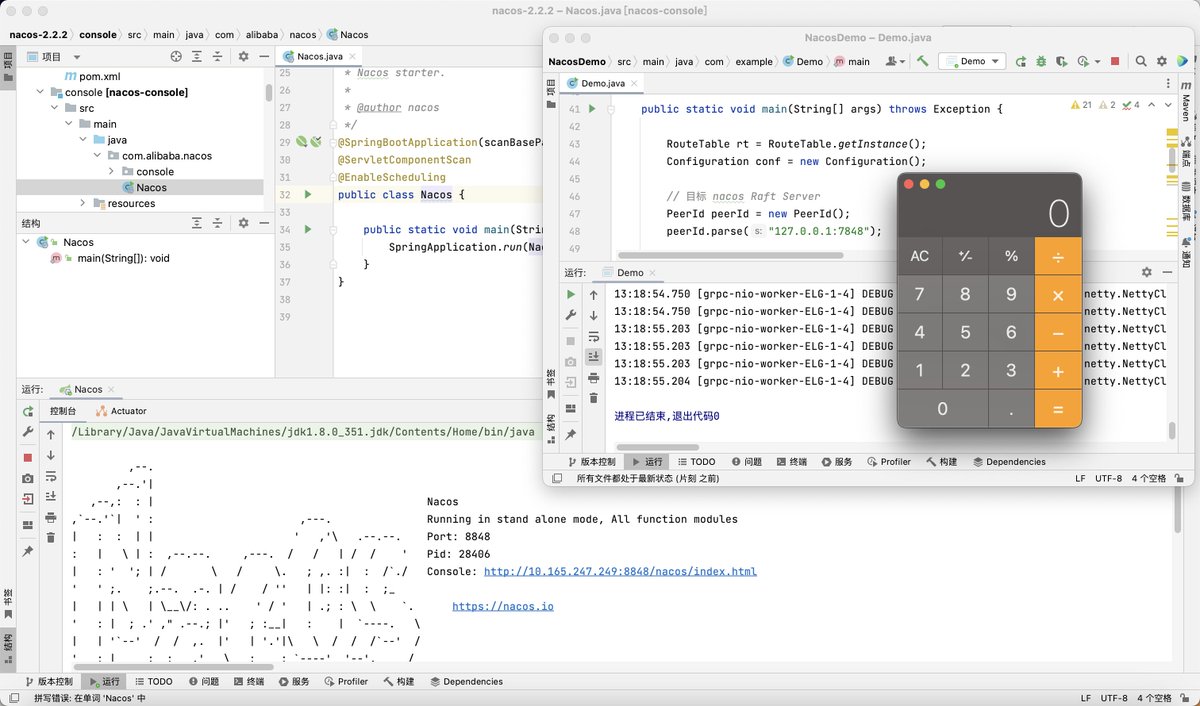Open Profiler tool window in NacosDemo bottom bar

coord(889,462)
